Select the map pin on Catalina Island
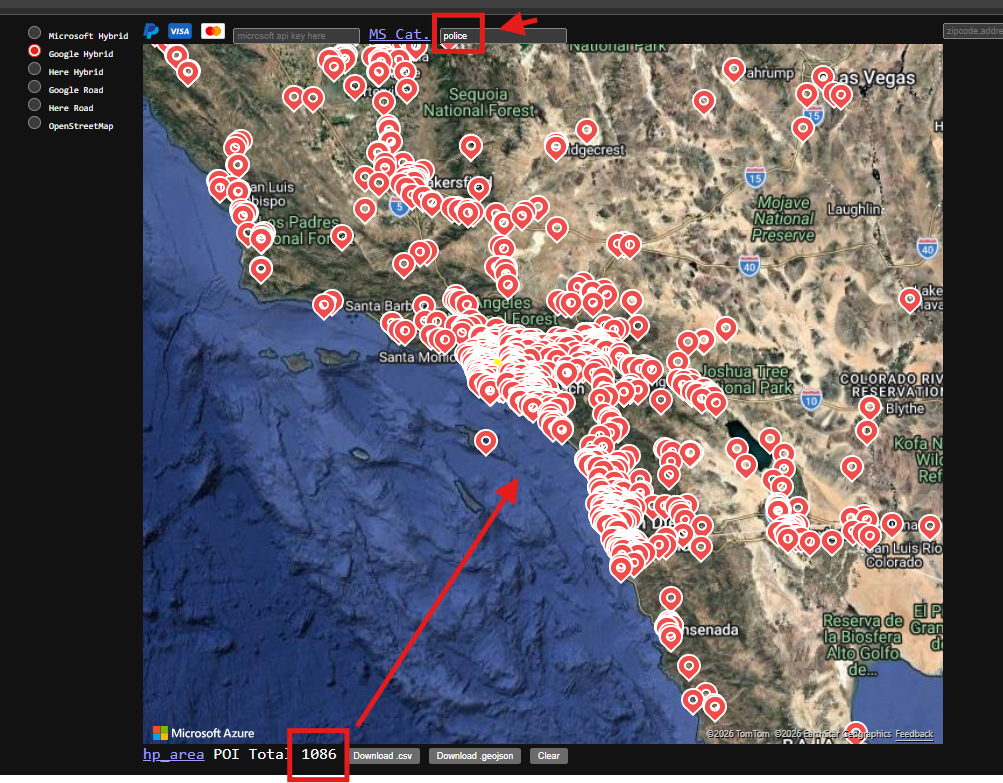The height and width of the screenshot is (783, 1003). click(486, 439)
